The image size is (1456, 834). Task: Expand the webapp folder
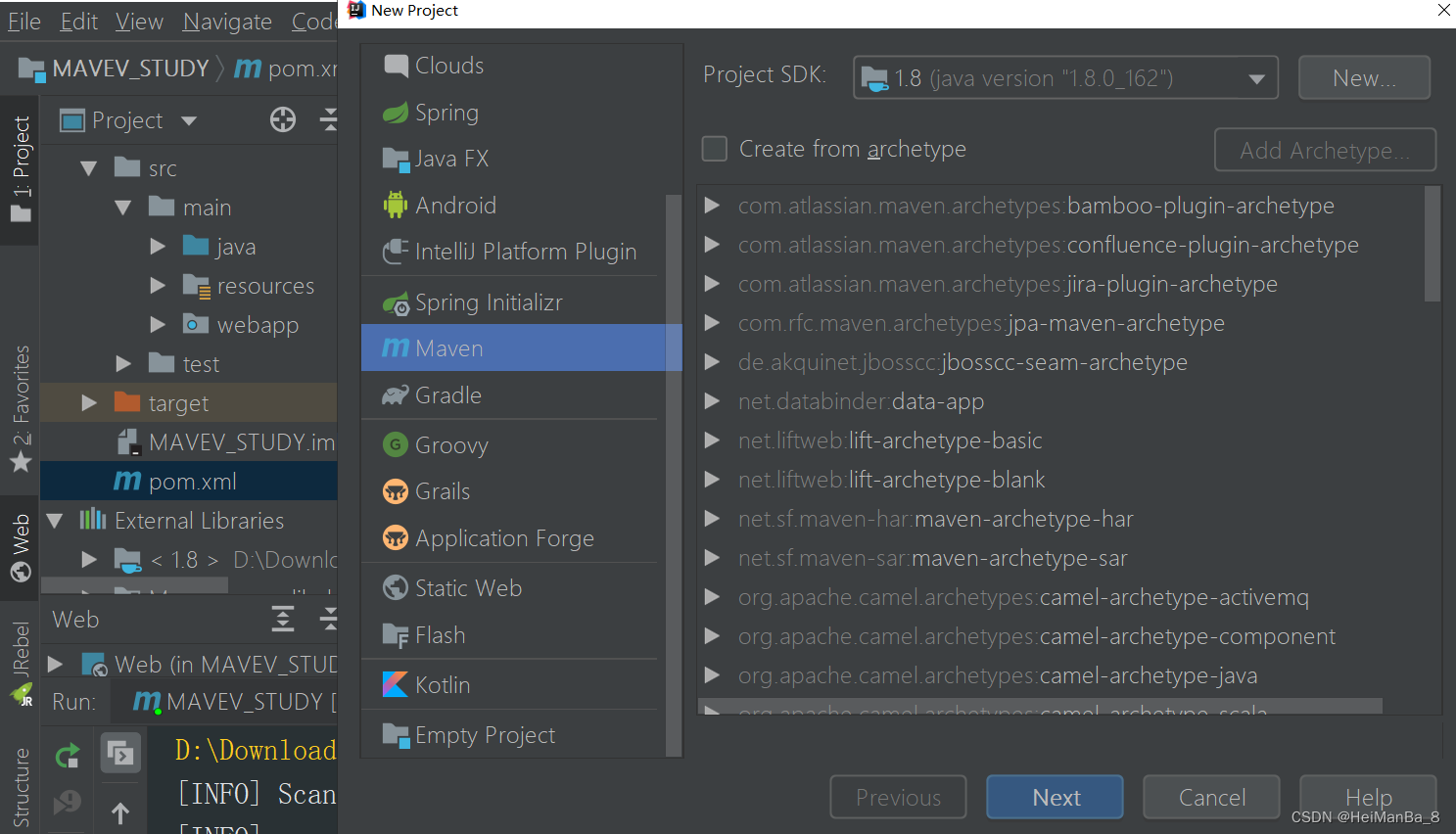pos(158,325)
